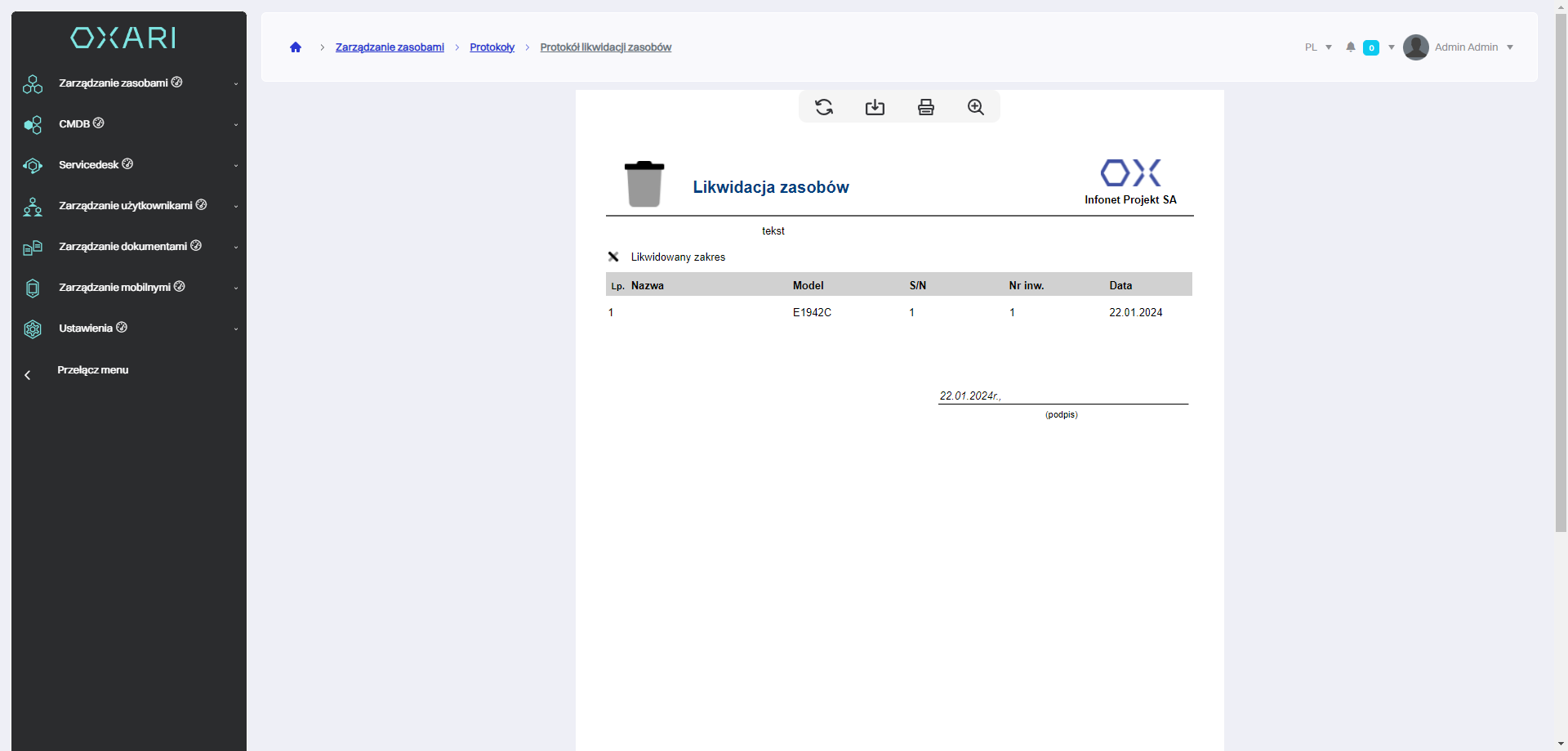The height and width of the screenshot is (751, 1568).
Task: Collapse sidebar with Przełącz menu
Action: [x=92, y=370]
